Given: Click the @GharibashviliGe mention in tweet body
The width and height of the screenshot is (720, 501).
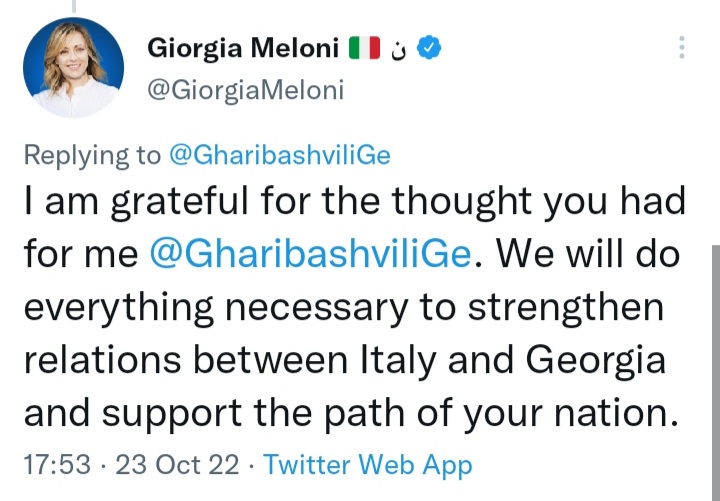Looking at the screenshot, I should [x=310, y=253].
